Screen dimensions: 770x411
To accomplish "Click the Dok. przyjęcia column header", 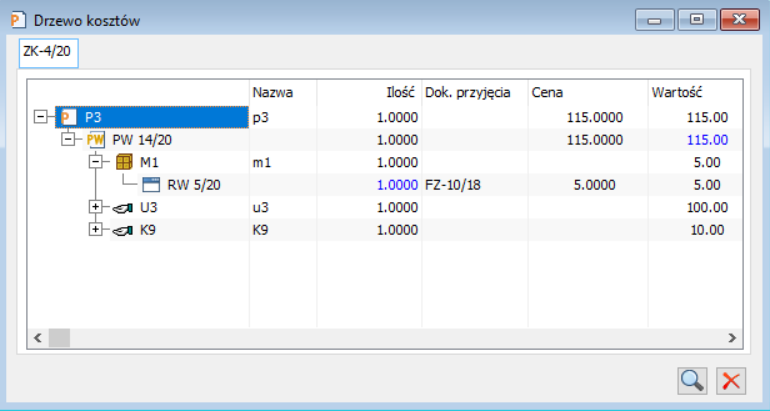I will coord(475,92).
